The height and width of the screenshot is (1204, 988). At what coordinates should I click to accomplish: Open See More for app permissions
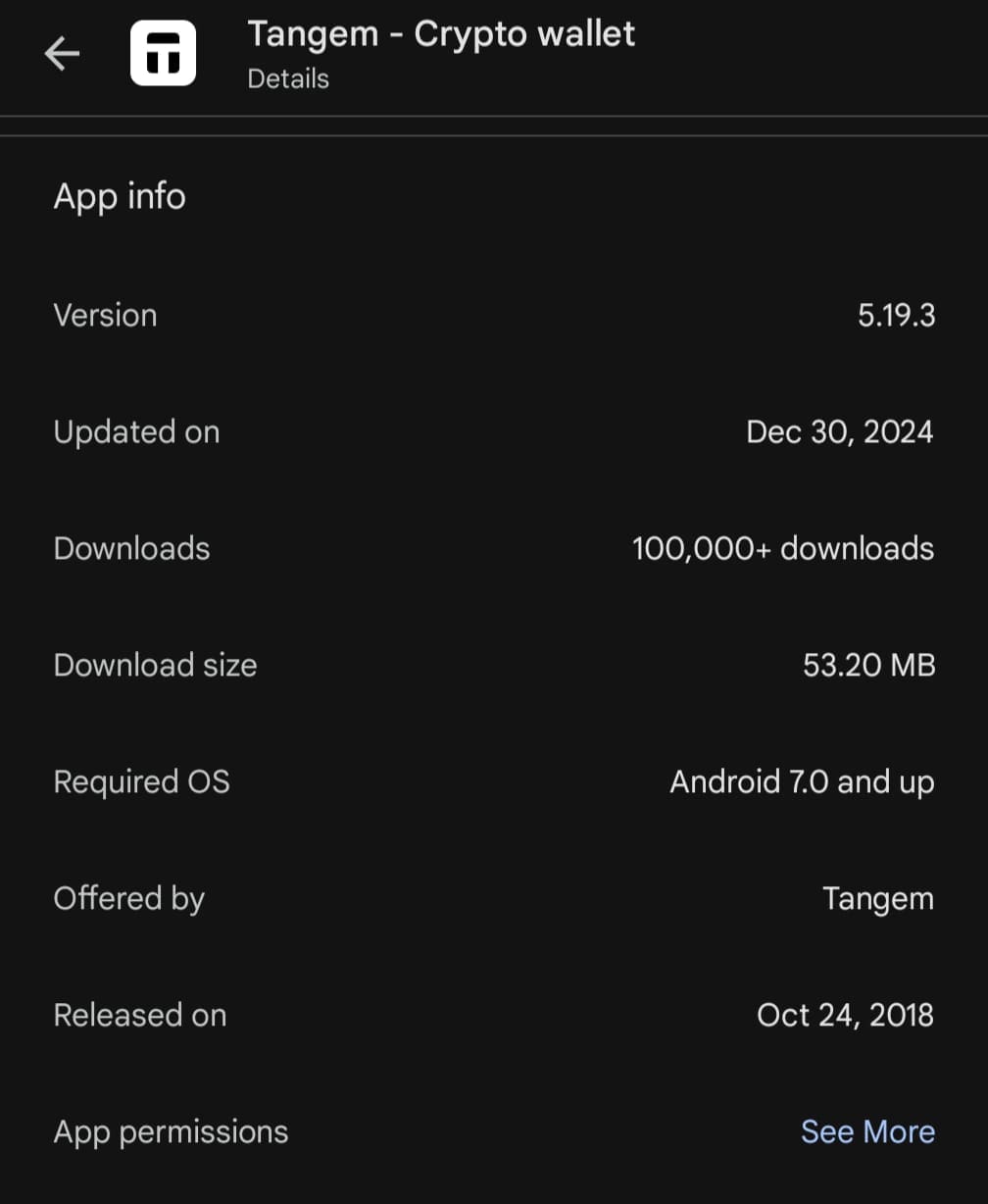[x=867, y=1131]
